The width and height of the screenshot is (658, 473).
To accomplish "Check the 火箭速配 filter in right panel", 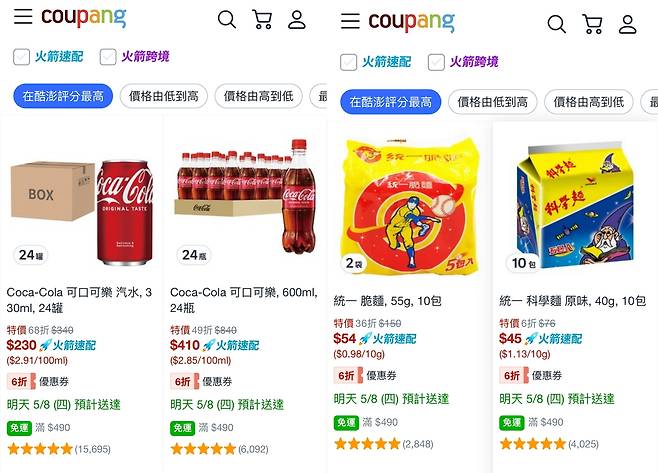I will pos(348,62).
